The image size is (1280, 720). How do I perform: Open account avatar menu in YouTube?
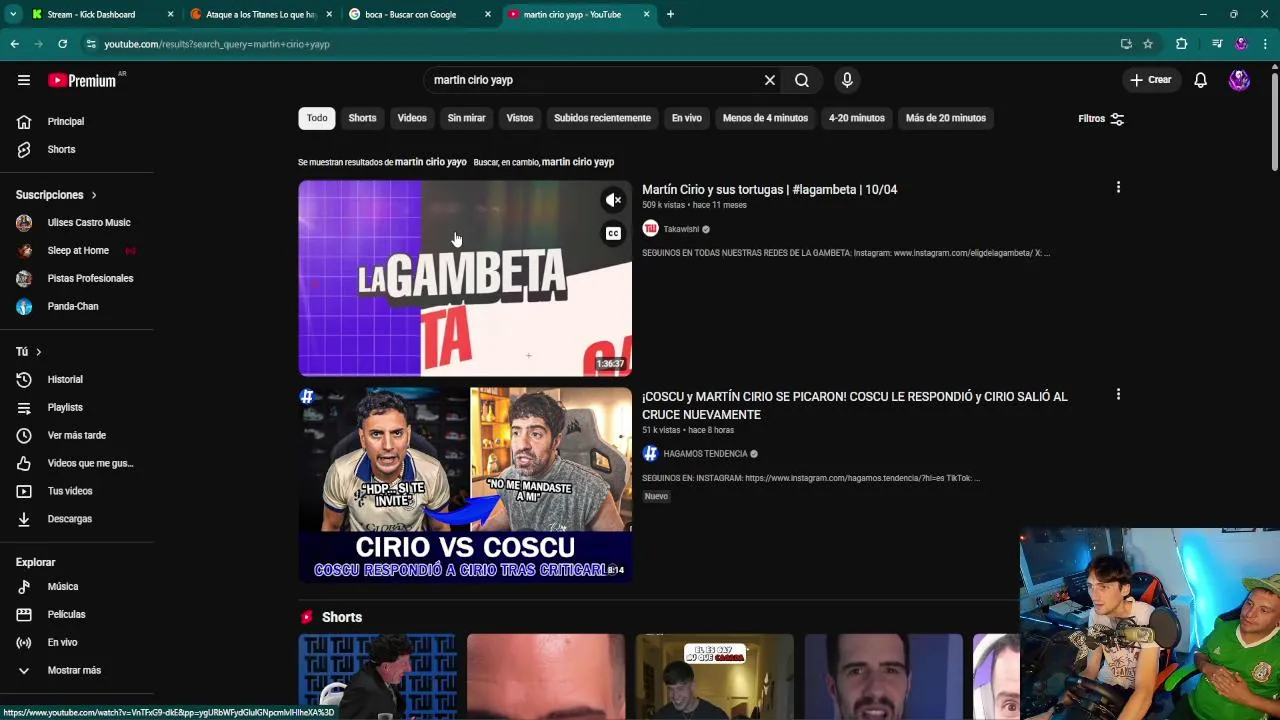coord(1239,80)
